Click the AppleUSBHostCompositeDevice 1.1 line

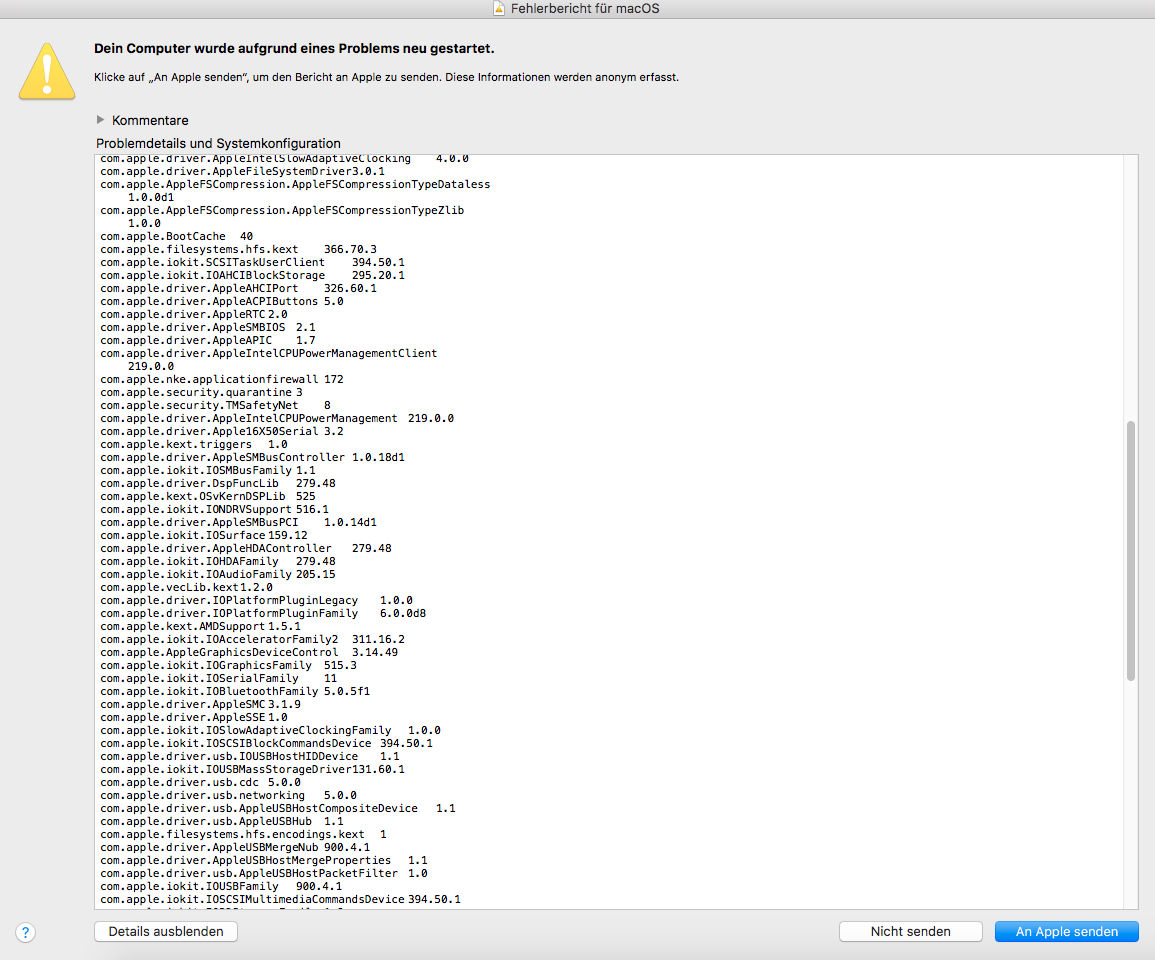pyautogui.click(x=278, y=809)
